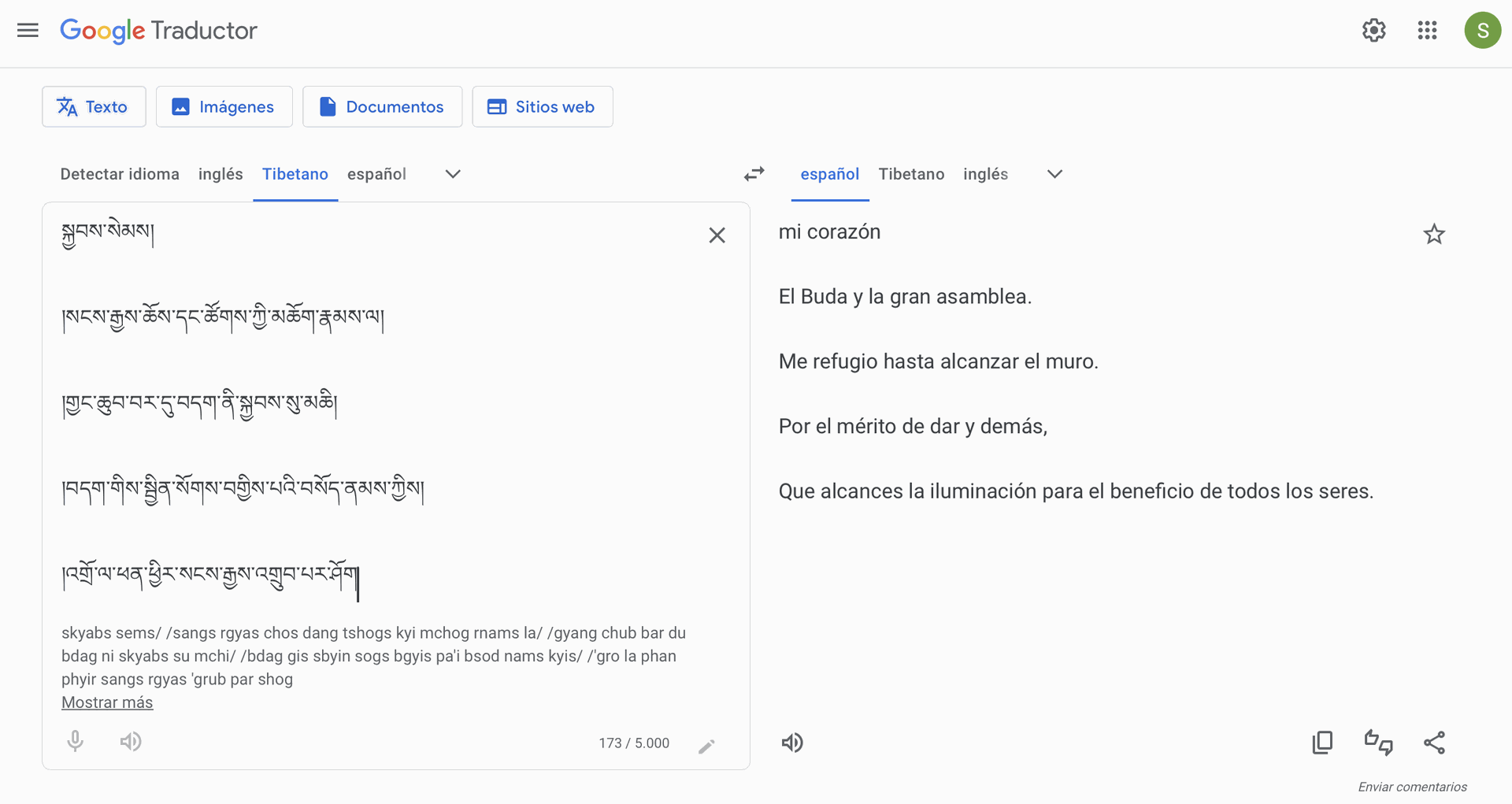Screen dimensions: 1512x804
Task: Switch to the Texto mode
Action: tap(94, 106)
